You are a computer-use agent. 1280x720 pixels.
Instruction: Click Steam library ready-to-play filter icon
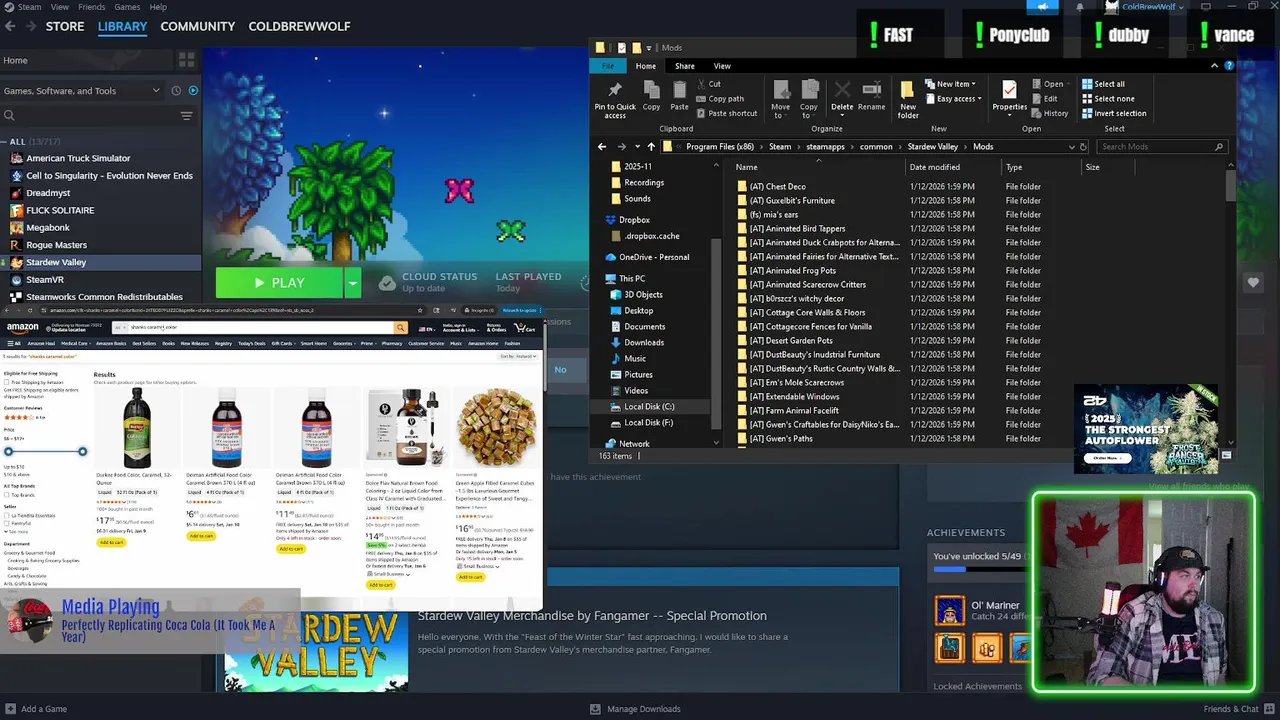(x=193, y=90)
